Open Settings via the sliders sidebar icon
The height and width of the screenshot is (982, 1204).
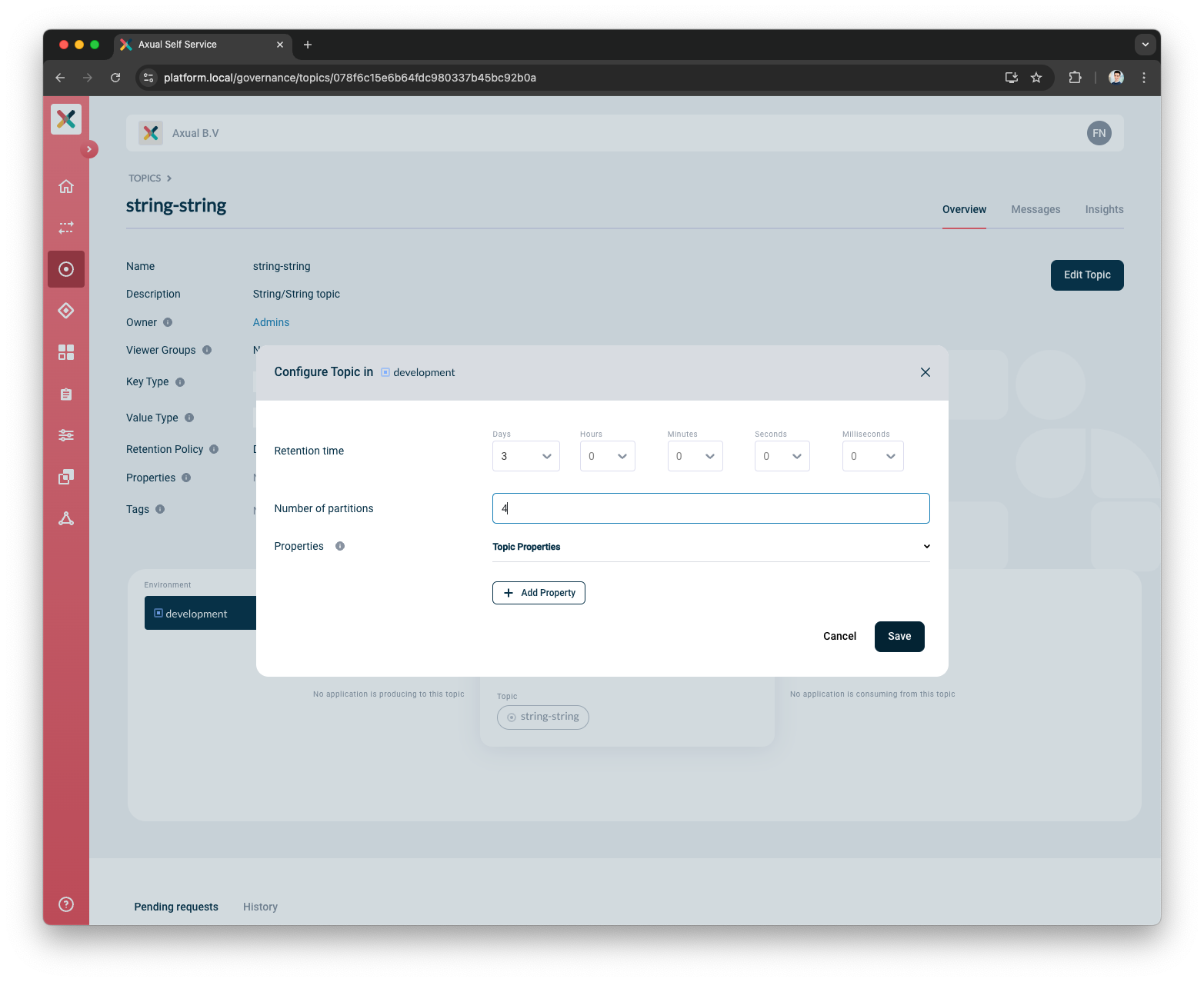[x=66, y=435]
